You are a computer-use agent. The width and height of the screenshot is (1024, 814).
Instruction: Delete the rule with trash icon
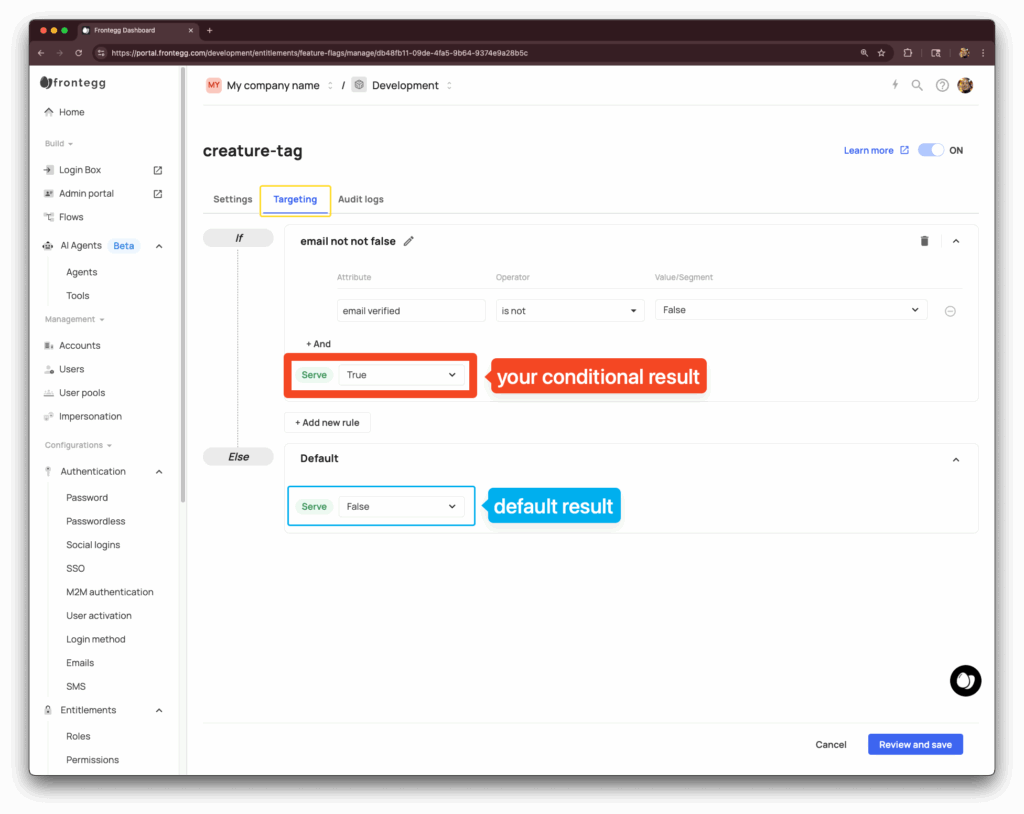(x=924, y=241)
